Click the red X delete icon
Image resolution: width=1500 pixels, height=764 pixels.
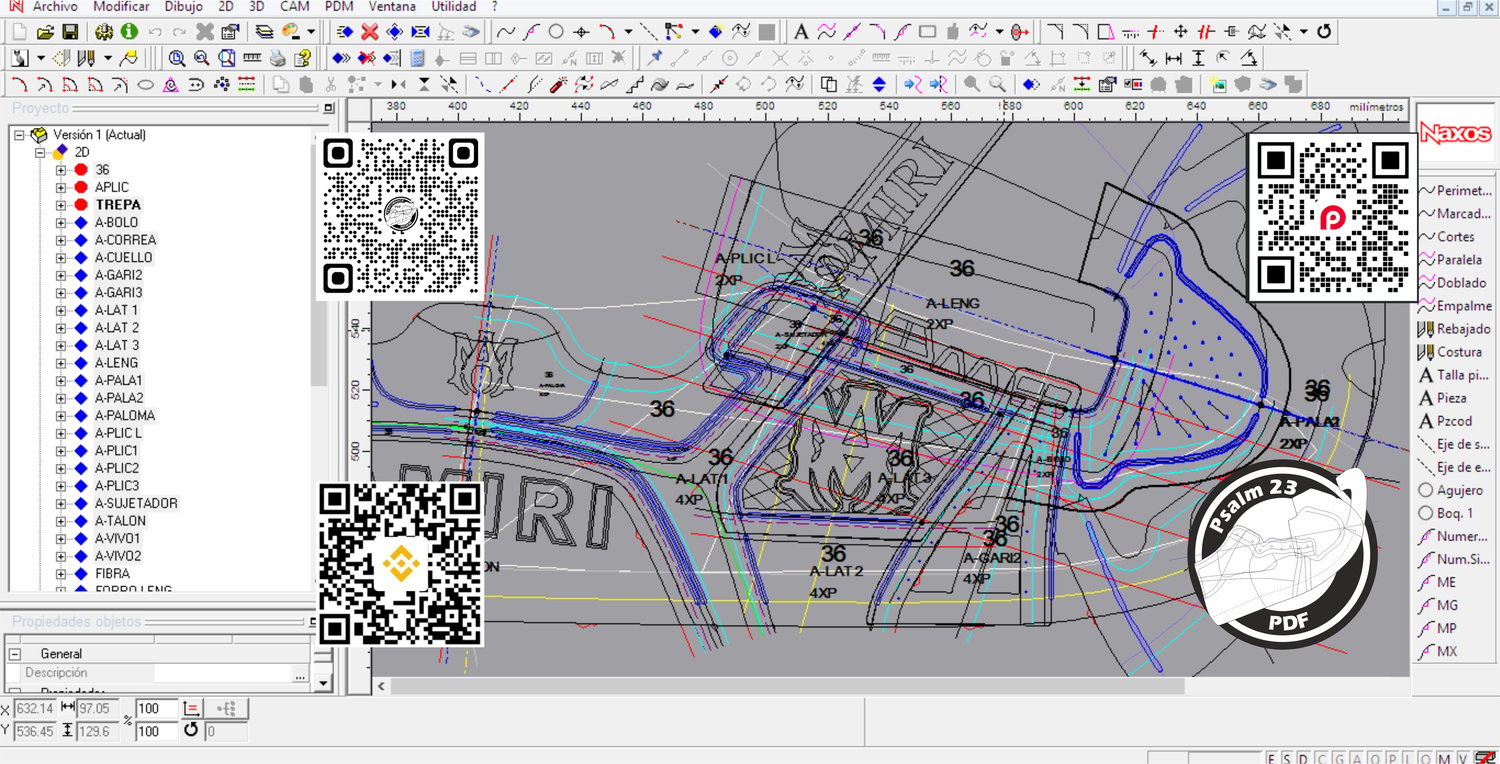[x=370, y=32]
